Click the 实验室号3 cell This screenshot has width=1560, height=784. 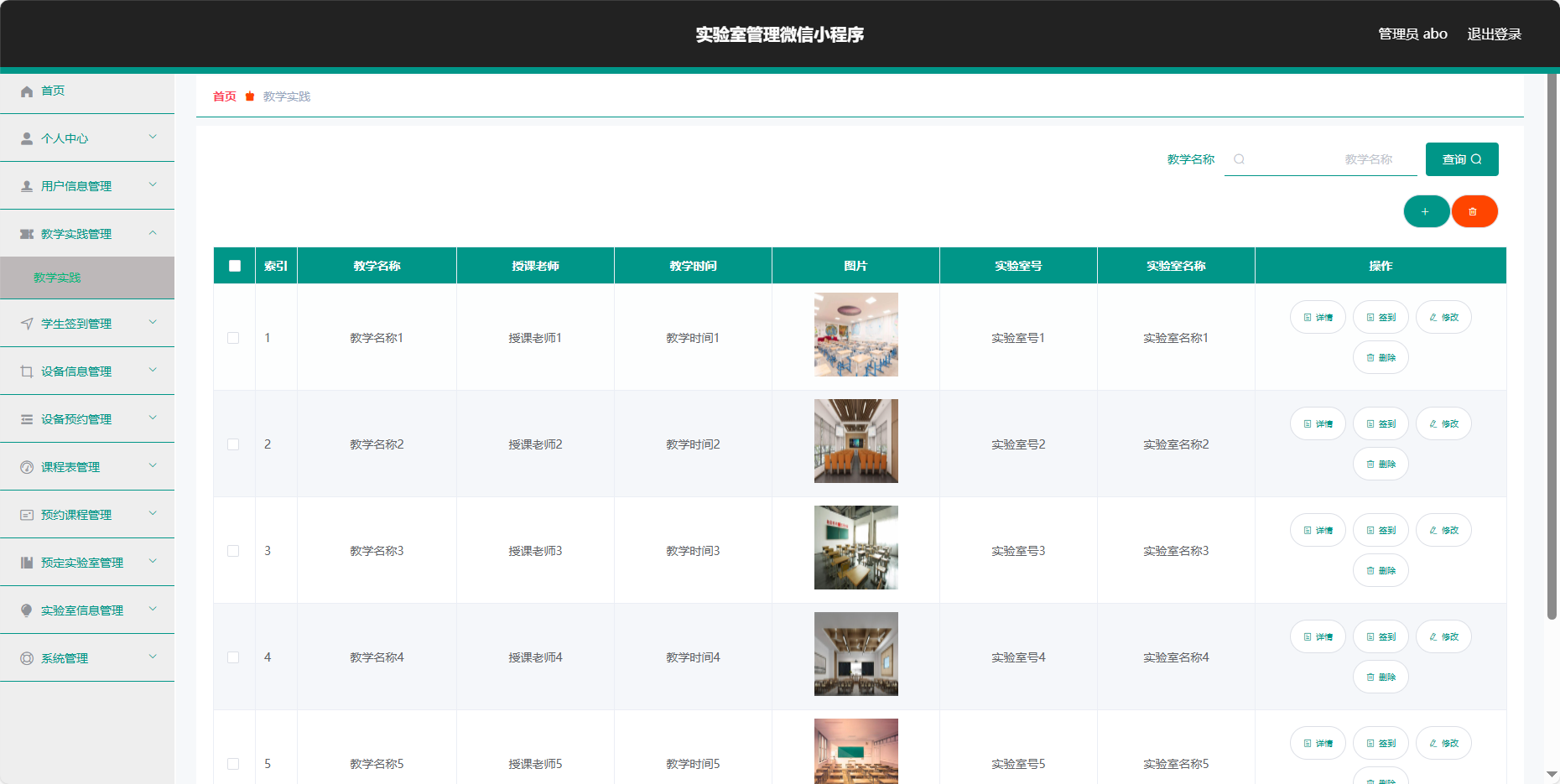point(1018,551)
